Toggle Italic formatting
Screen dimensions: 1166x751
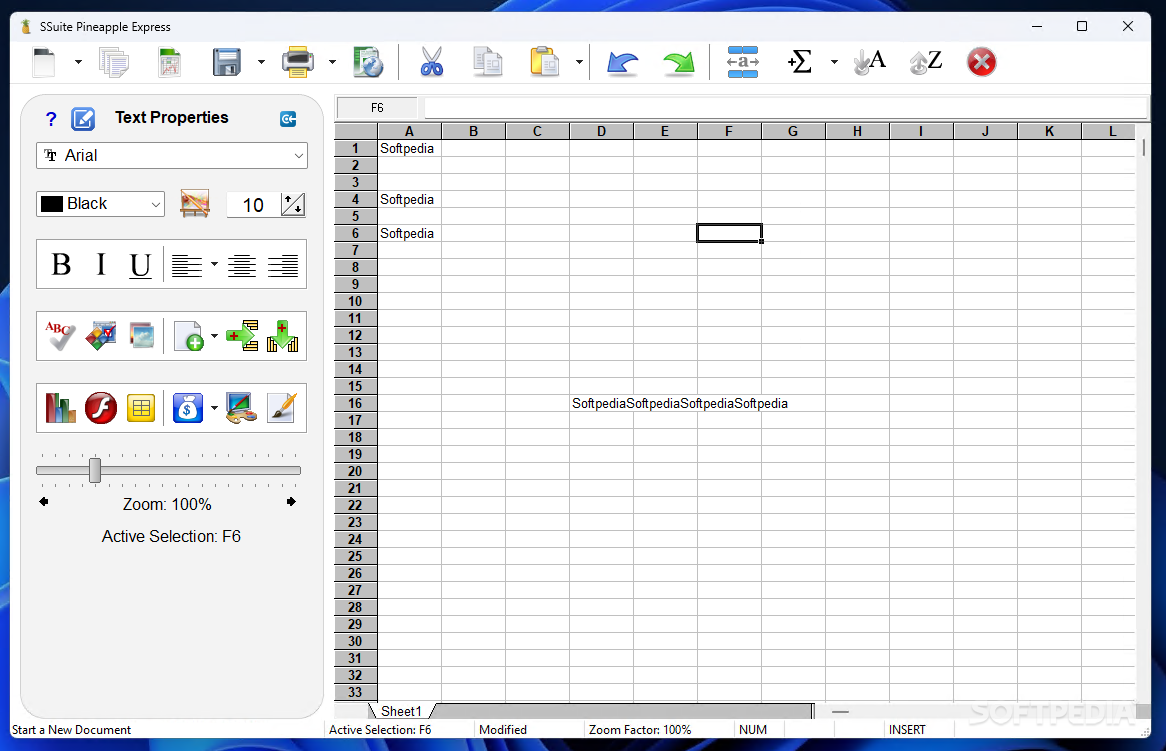(x=101, y=265)
